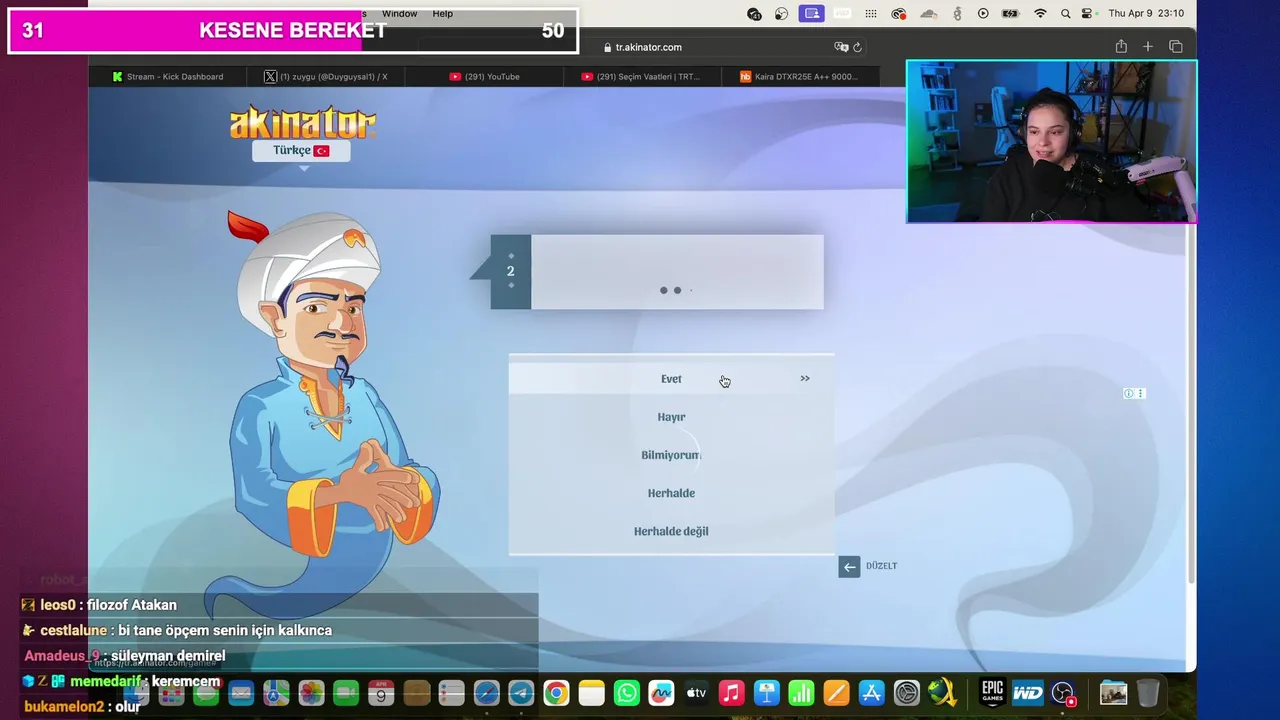Open a new tab with plus icon
This screenshot has height=720, width=1280.
point(1148,46)
